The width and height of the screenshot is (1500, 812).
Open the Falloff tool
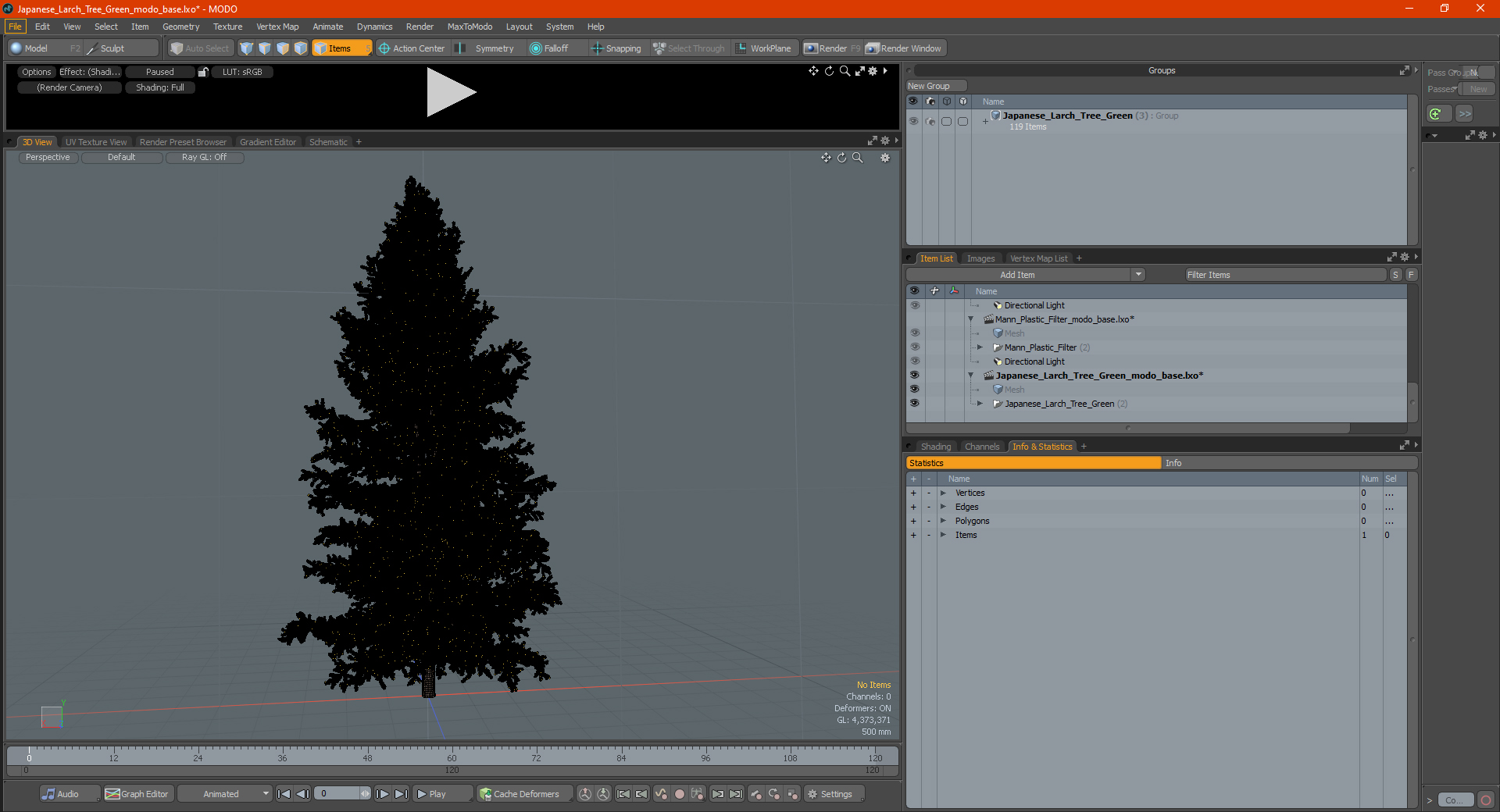549,48
